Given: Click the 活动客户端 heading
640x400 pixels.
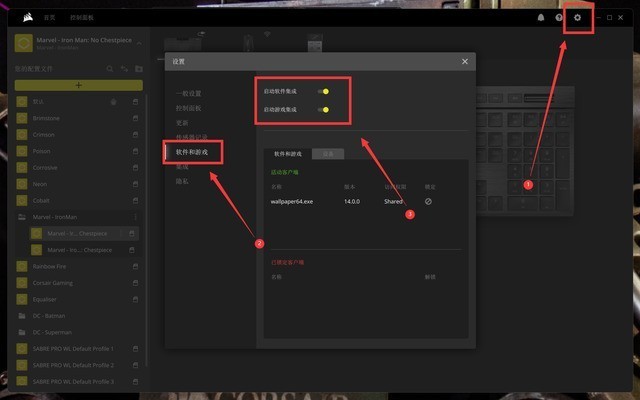Looking at the screenshot, I should coord(284,172).
